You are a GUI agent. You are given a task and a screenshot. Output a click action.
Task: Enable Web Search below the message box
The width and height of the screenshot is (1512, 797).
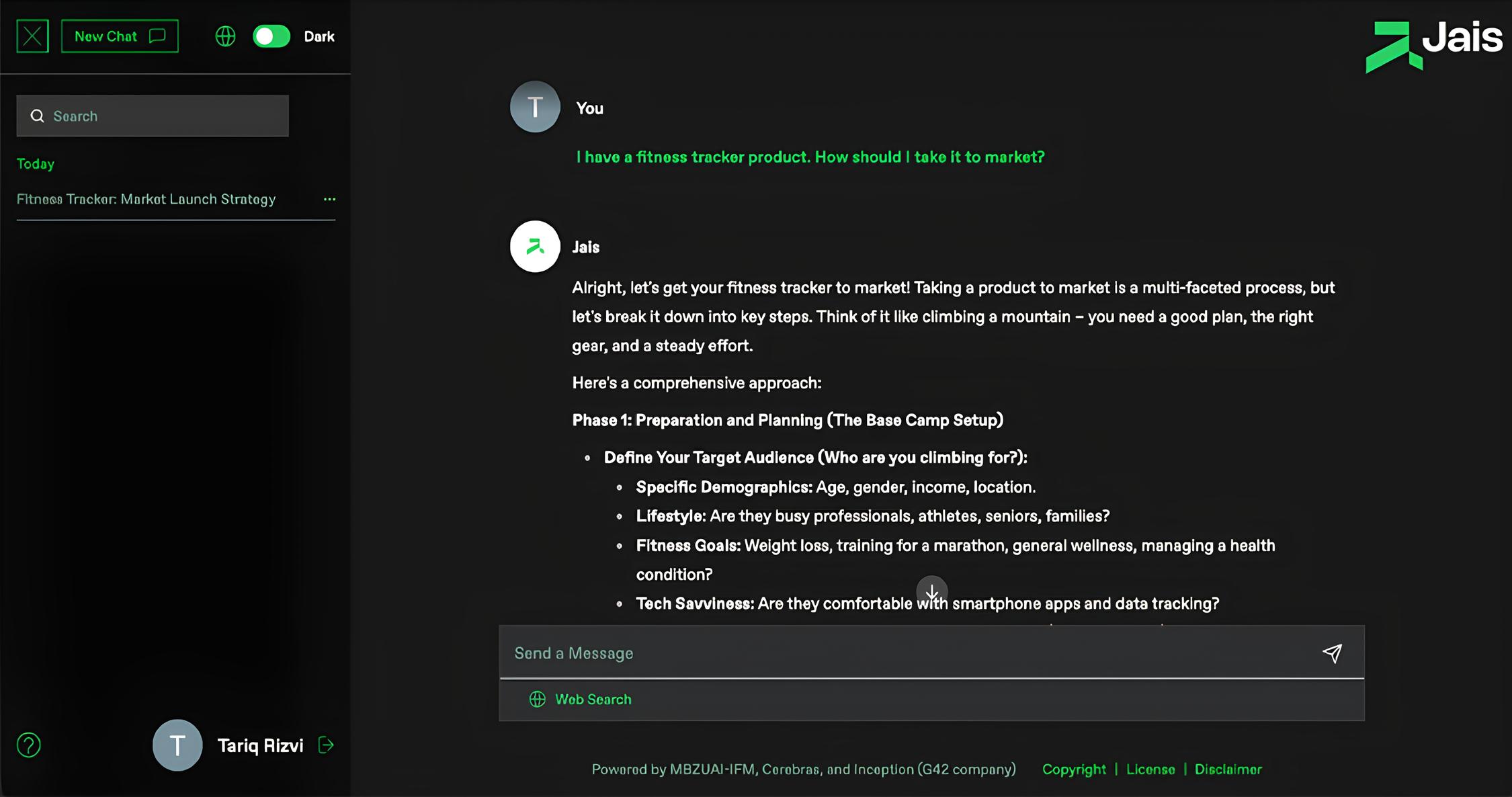click(581, 700)
